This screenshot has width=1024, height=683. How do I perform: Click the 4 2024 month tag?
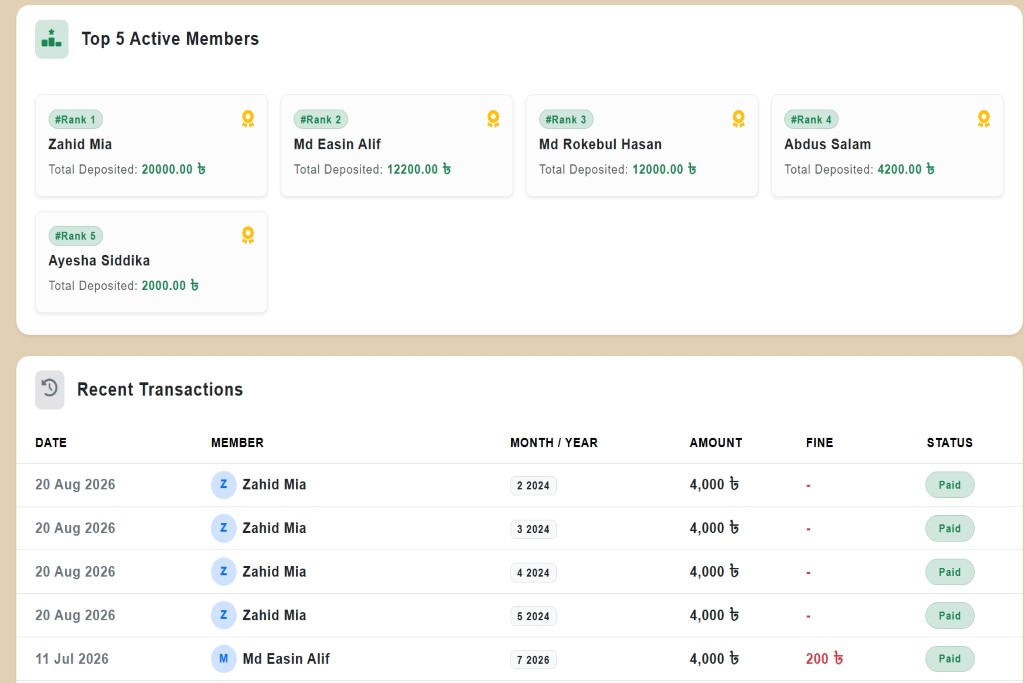(533, 573)
